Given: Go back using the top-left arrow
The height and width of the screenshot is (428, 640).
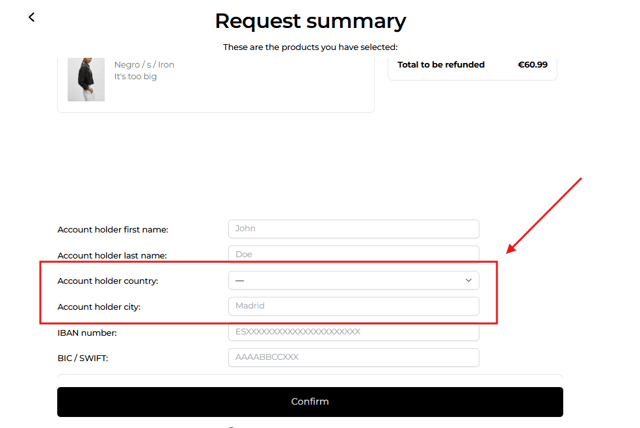Looking at the screenshot, I should tap(31, 17).
